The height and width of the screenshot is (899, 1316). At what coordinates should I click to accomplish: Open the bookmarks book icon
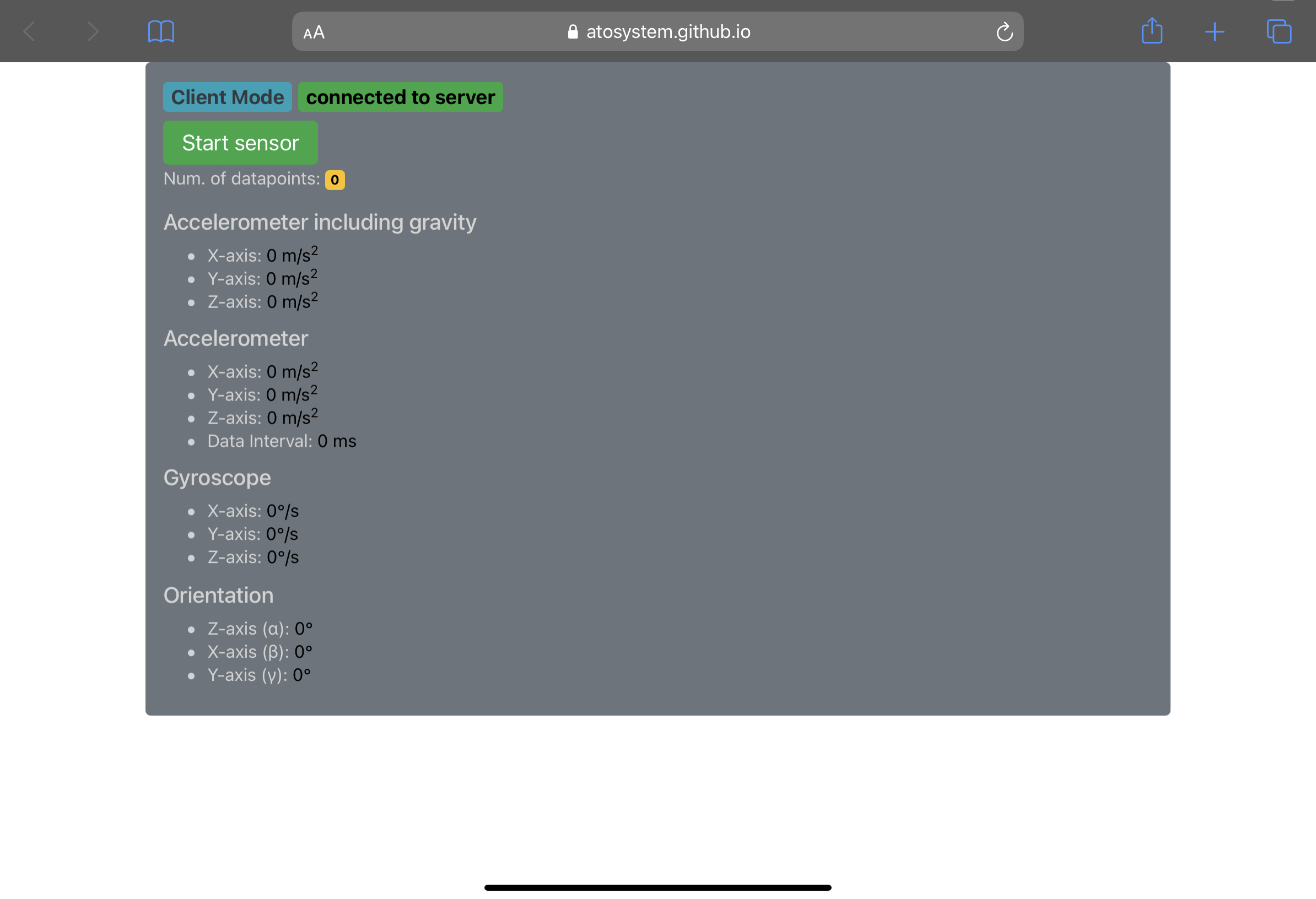click(x=161, y=32)
